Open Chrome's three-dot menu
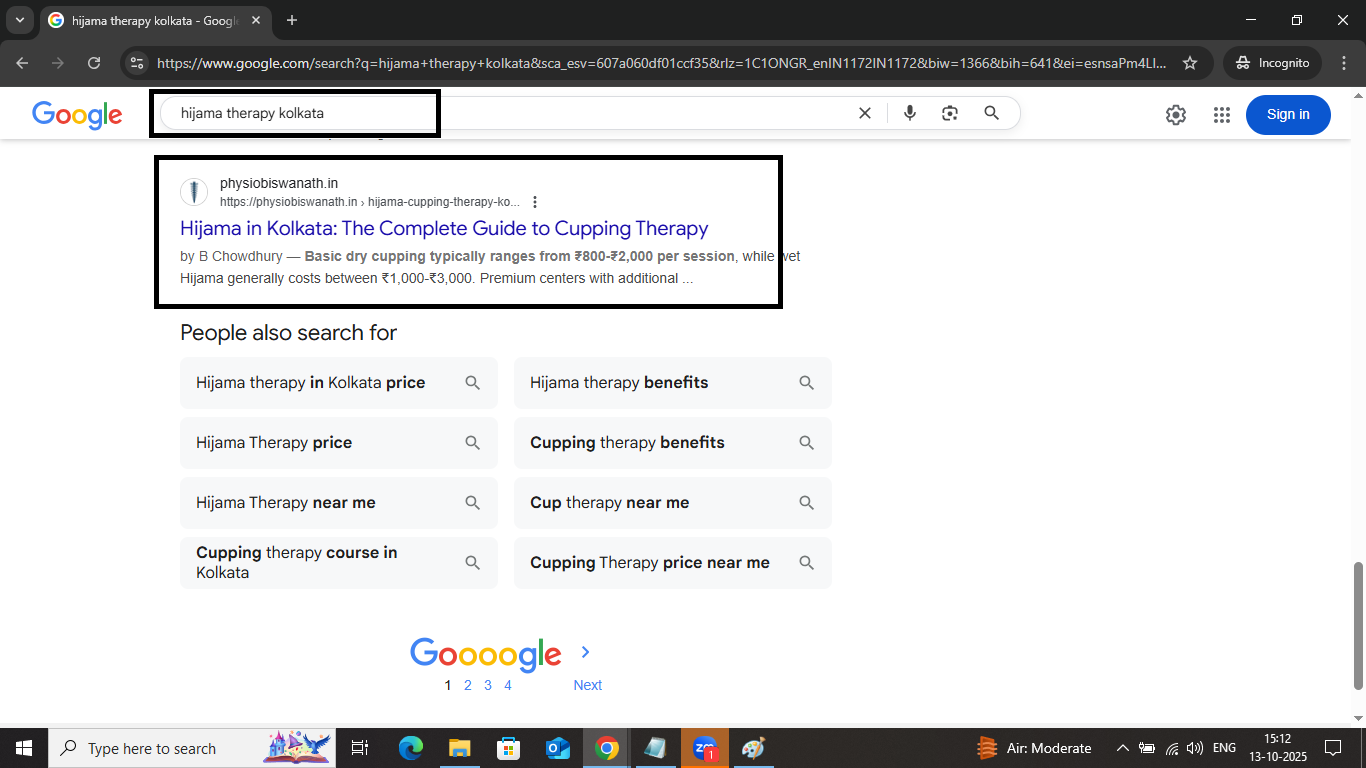Screen dimensions: 1366x768 pos(1345,62)
